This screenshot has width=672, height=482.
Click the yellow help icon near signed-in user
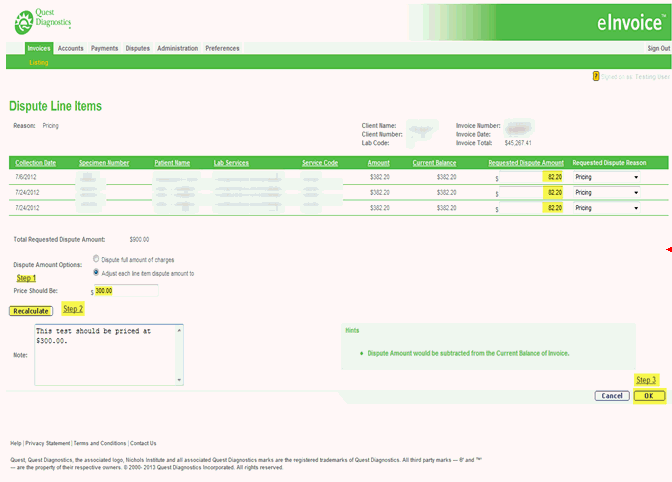click(596, 75)
